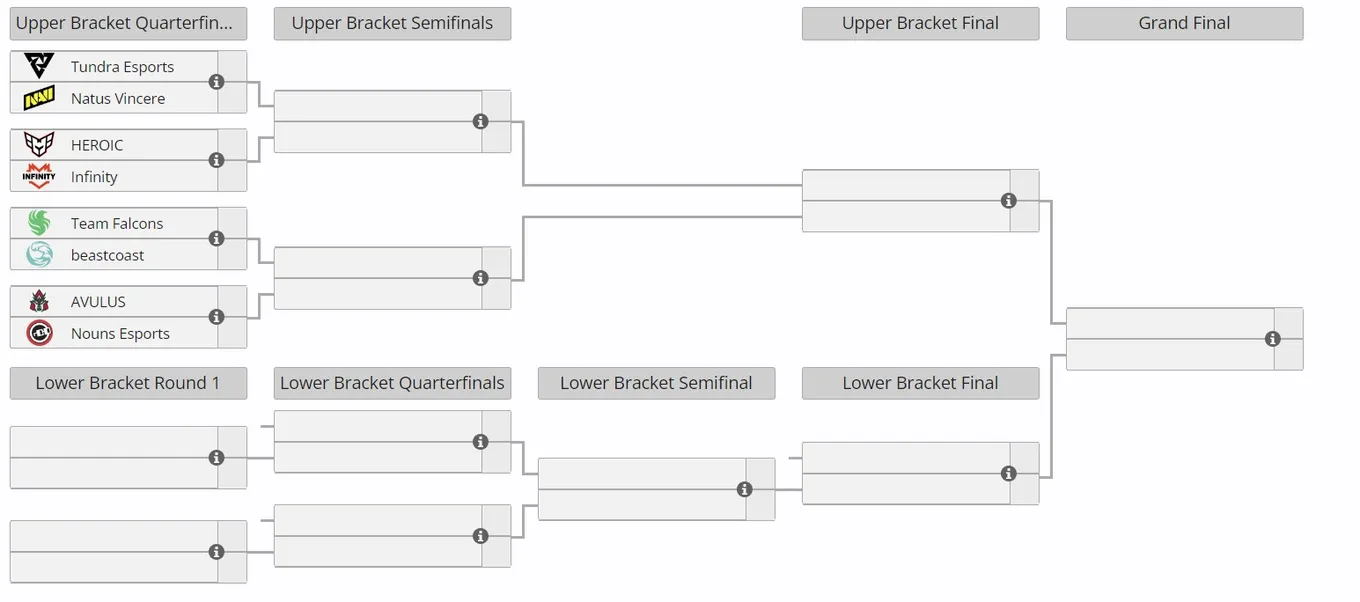This screenshot has height=602, width=1360.
Task: Click the Upper Bracket Semifinals header
Action: [x=392, y=23]
